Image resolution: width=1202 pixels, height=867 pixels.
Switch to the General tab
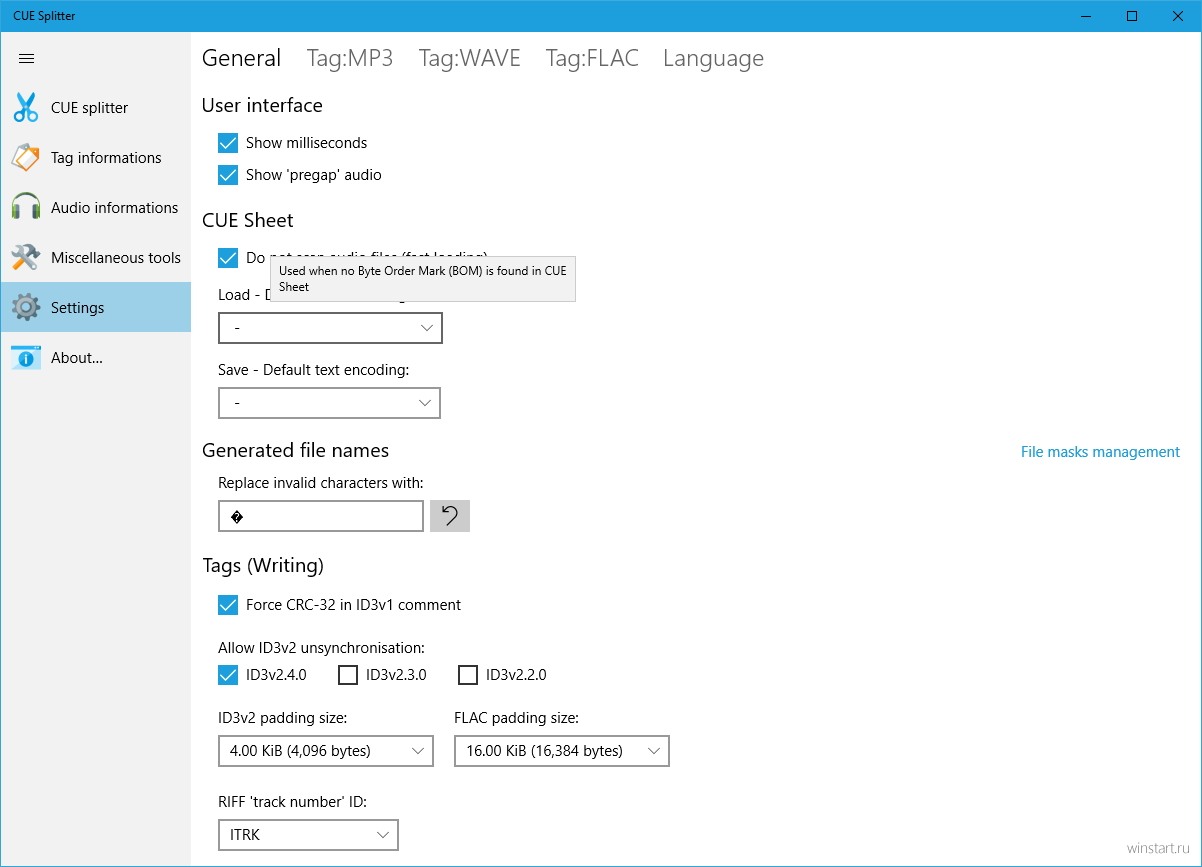242,59
